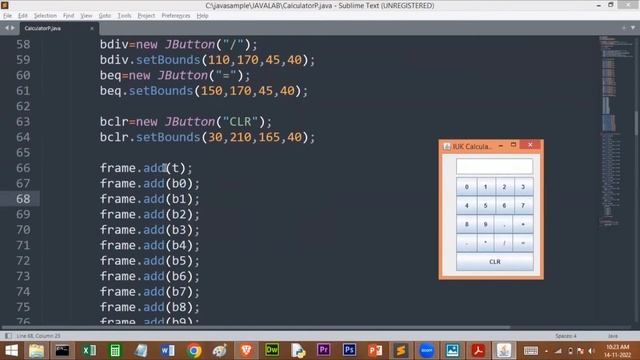The image size is (640, 360).
Task: Open the Edit menu
Action: (22, 16)
